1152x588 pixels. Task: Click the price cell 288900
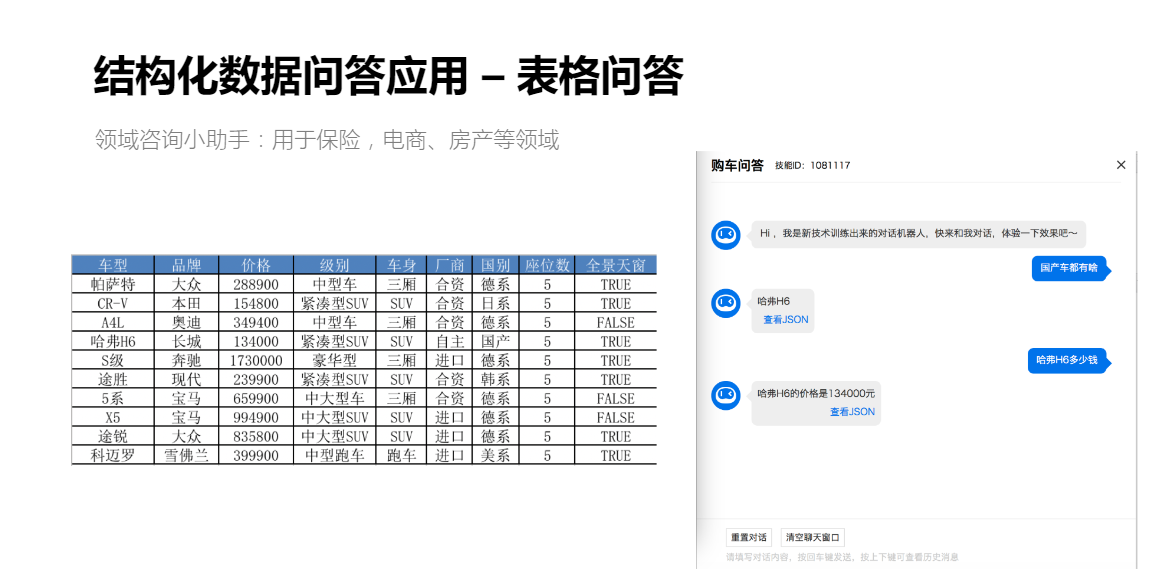[x=256, y=284]
